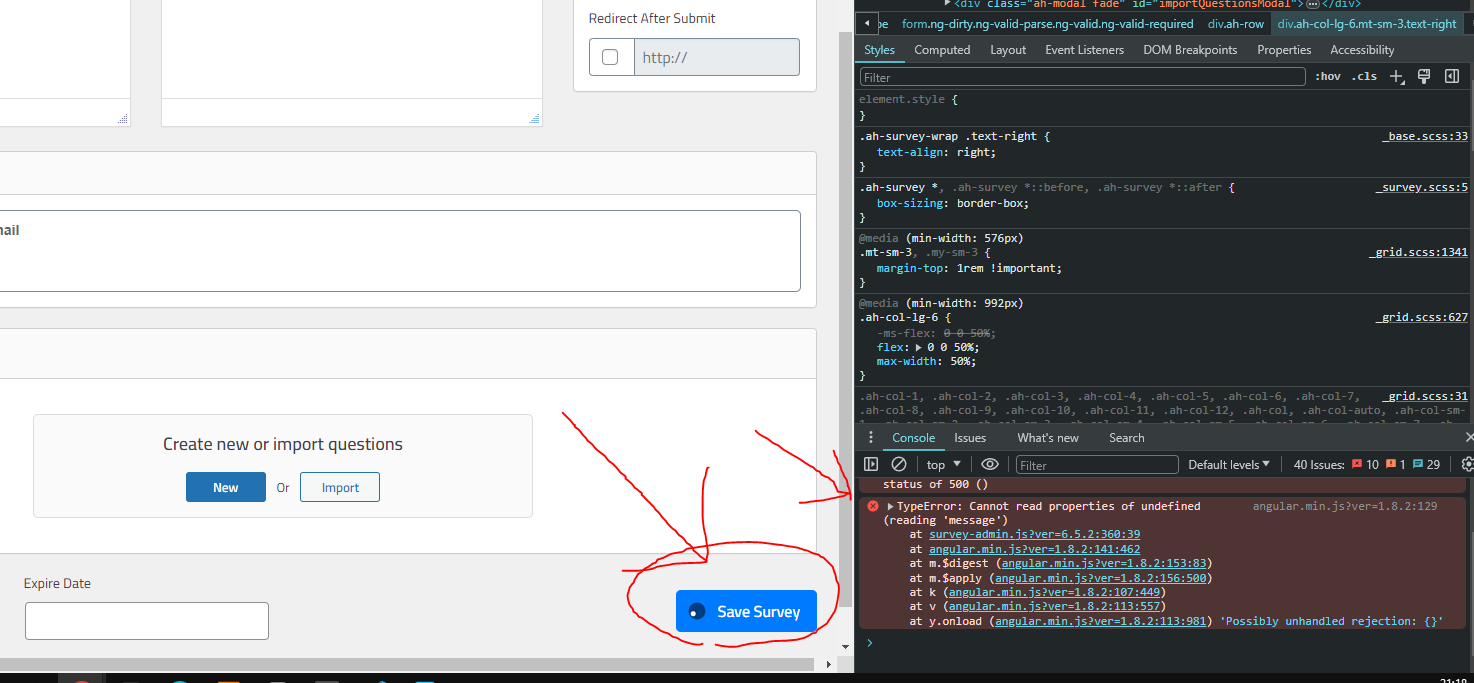Open angular.min.js 141:462 stack link
The width and height of the screenshot is (1474, 683).
pos(1034,549)
